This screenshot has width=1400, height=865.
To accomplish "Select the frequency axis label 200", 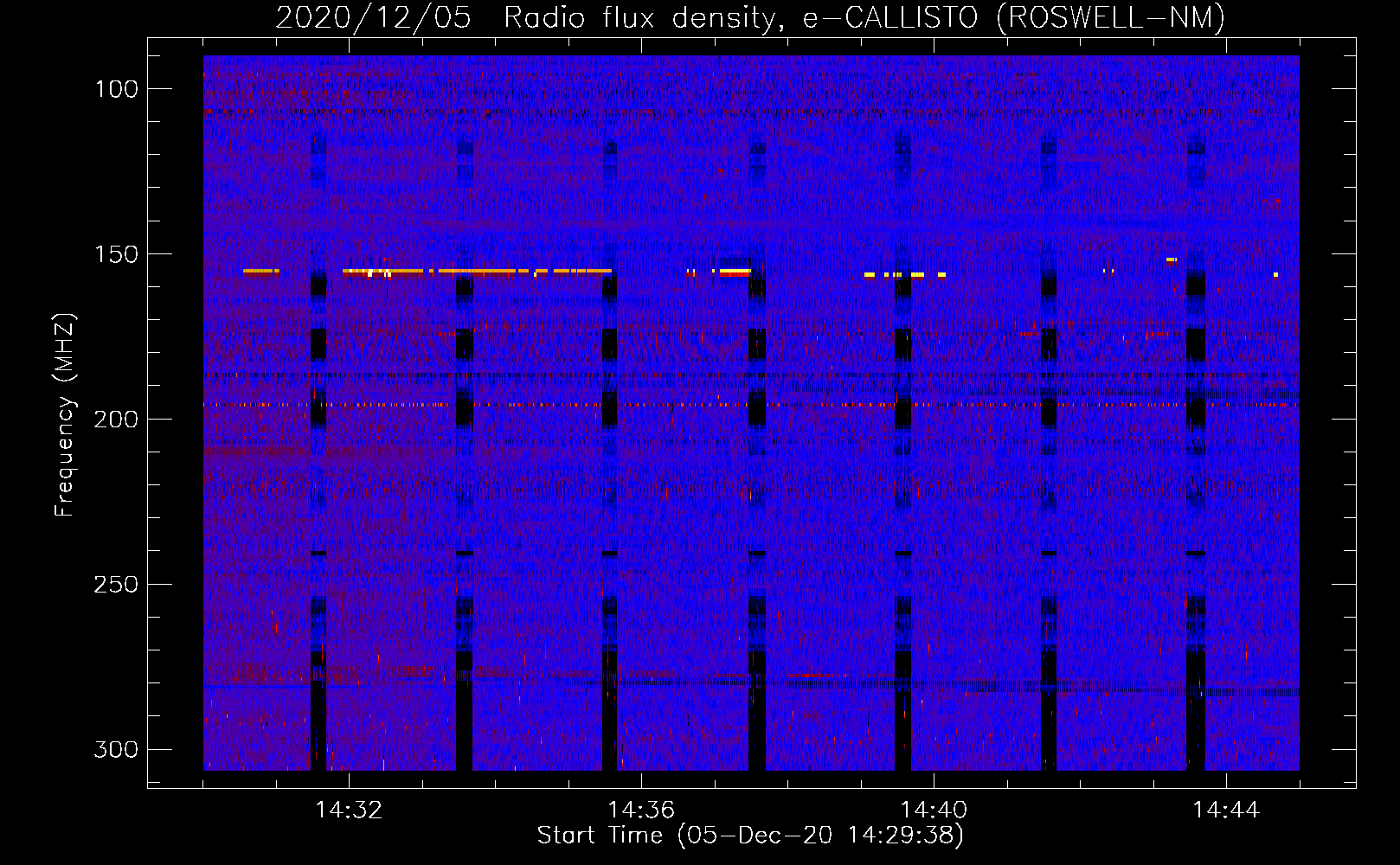I will click(x=117, y=420).
